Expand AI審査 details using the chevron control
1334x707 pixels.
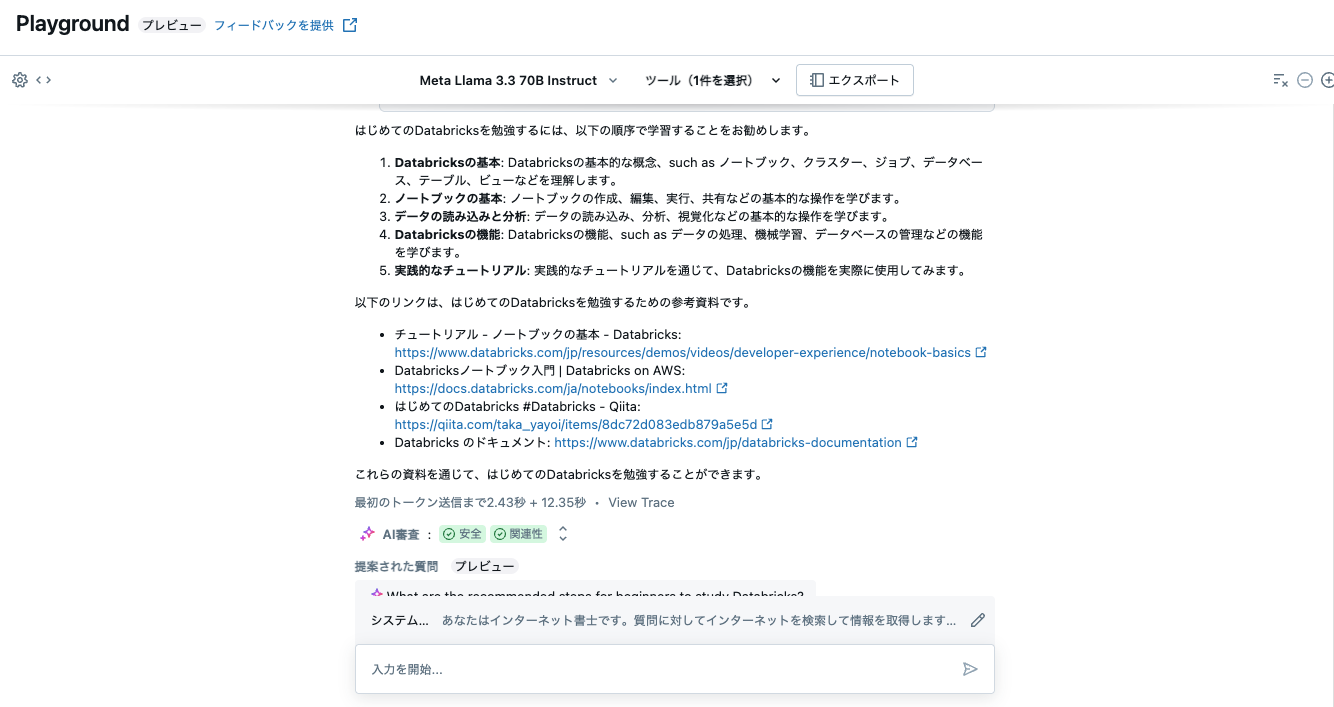[562, 533]
